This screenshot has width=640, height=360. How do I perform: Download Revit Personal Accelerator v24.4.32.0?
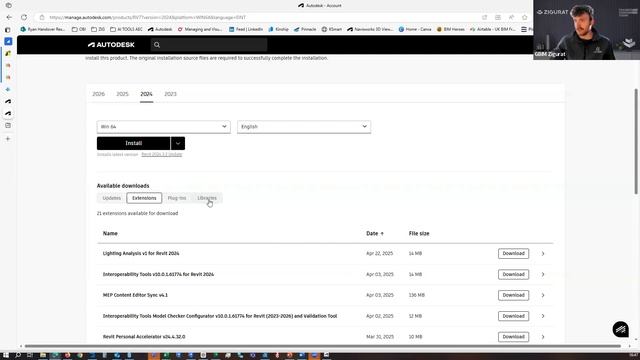pyautogui.click(x=513, y=337)
